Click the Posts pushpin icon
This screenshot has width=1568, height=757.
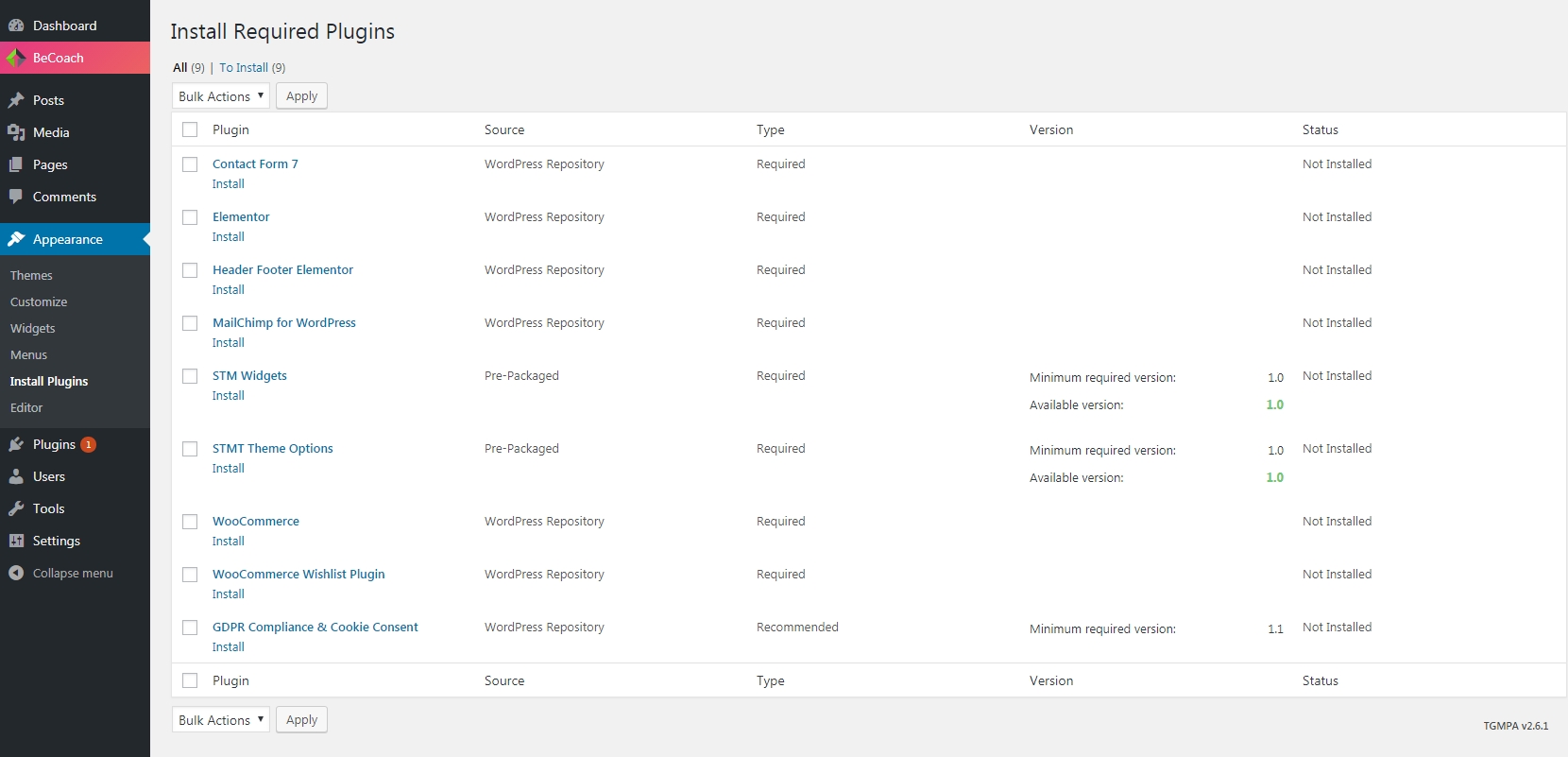[16, 100]
